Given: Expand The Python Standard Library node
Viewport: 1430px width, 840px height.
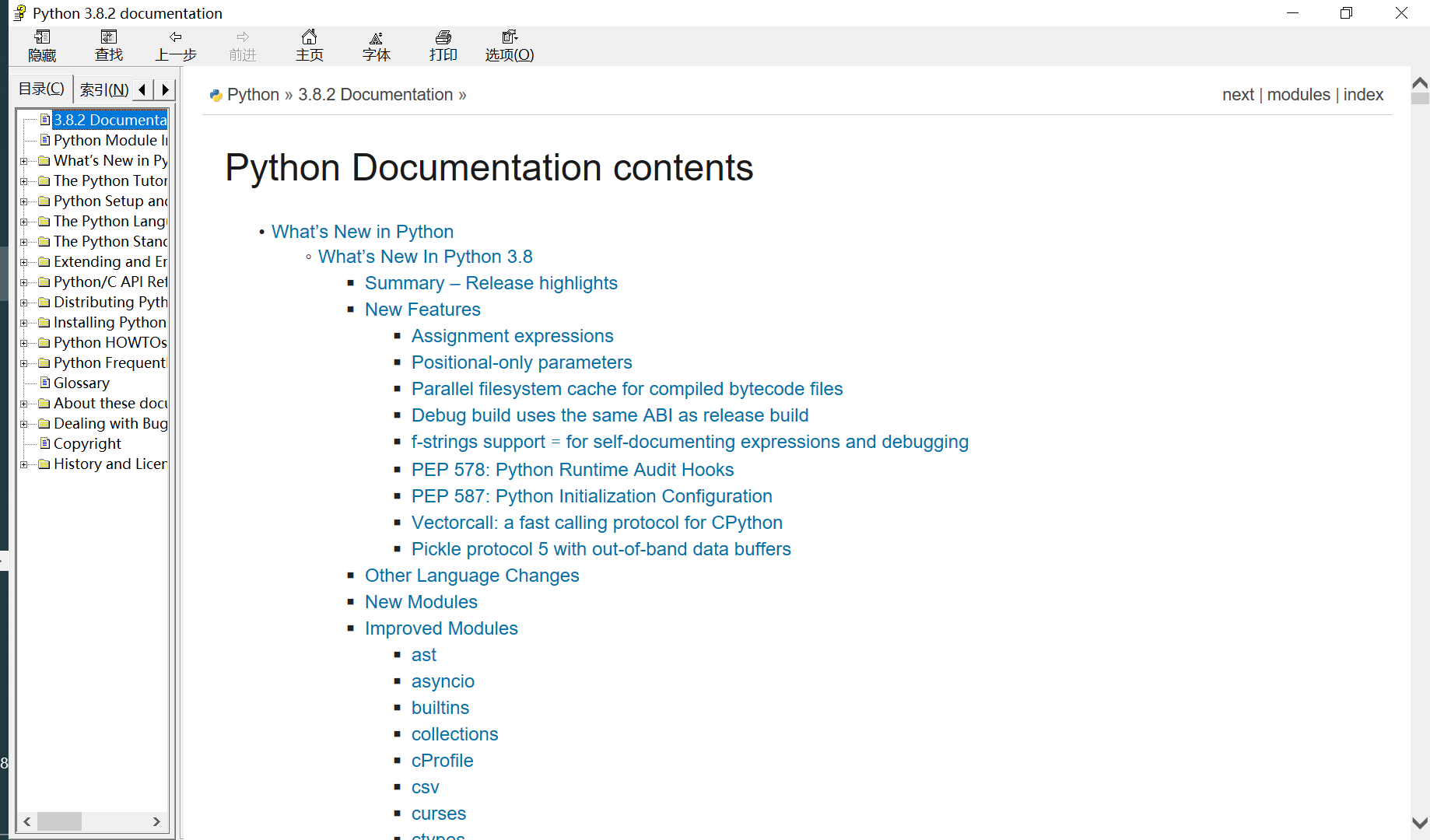Looking at the screenshot, I should 24,242.
